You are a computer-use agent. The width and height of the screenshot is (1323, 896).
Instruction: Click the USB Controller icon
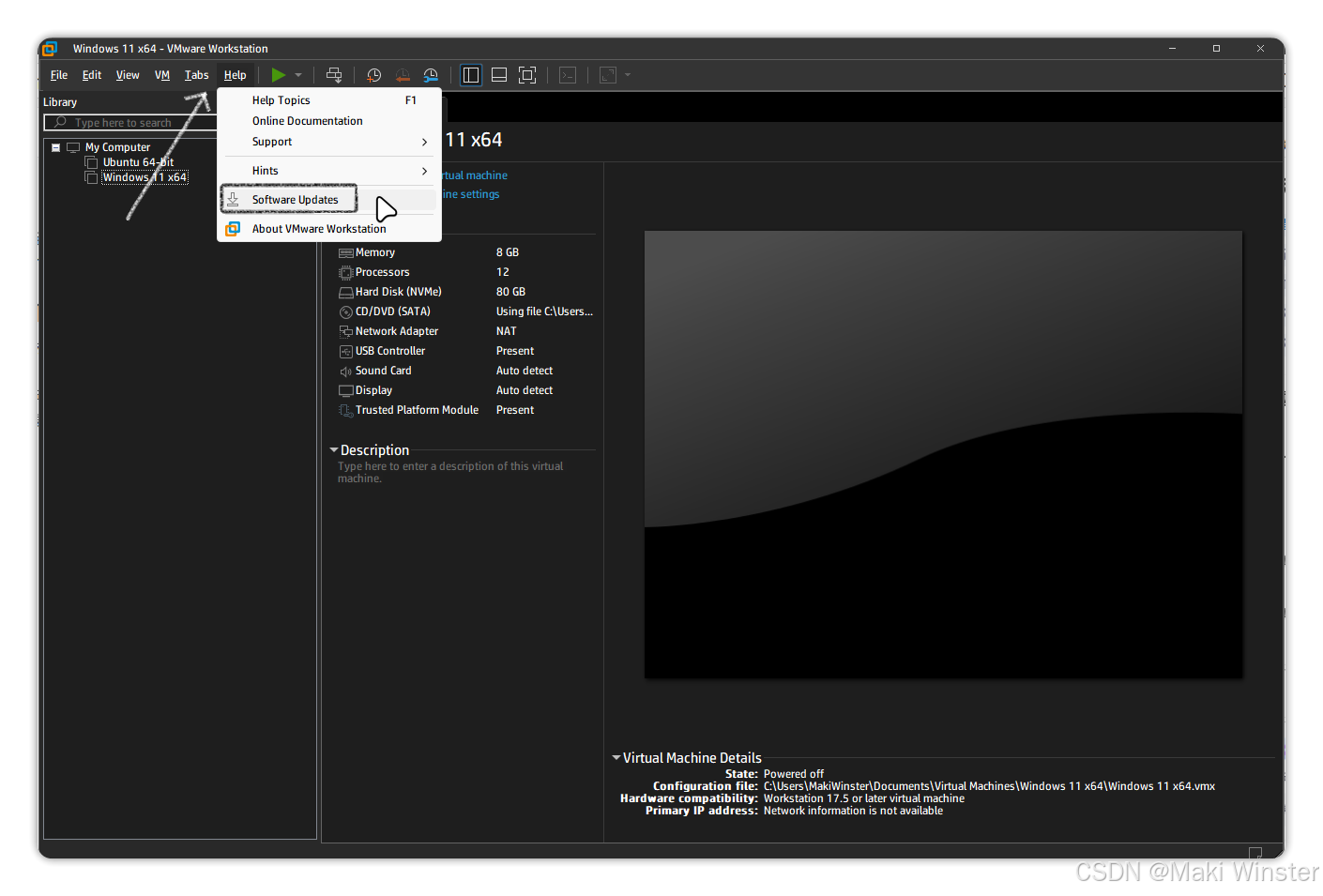point(346,352)
